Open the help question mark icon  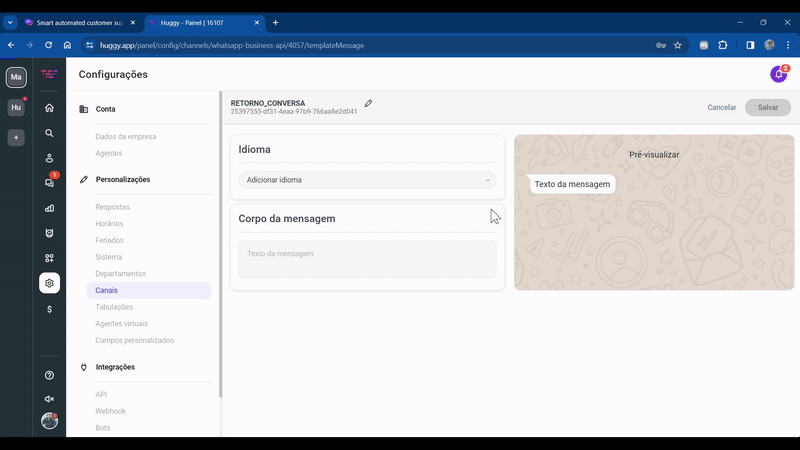coord(49,376)
